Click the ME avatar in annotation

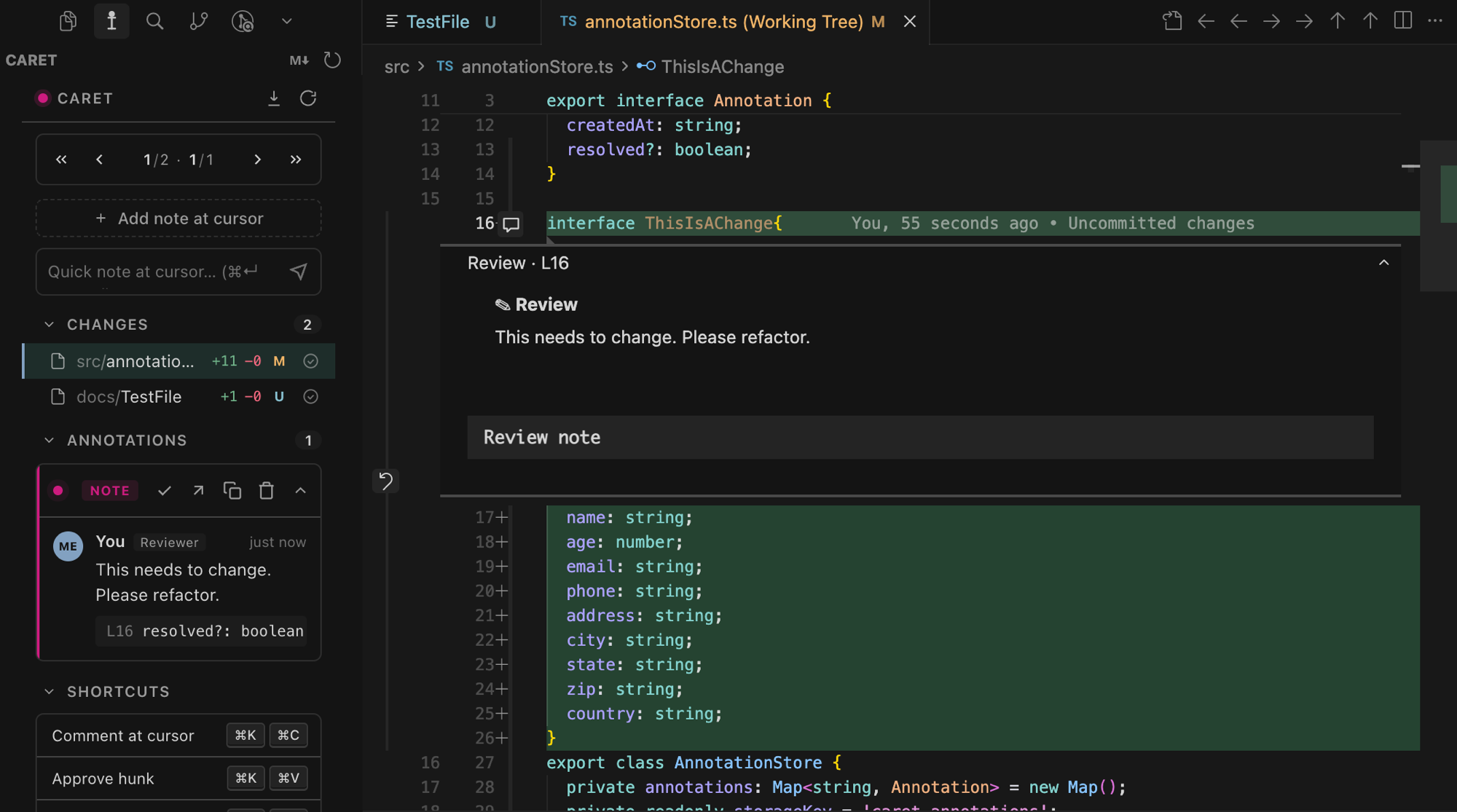68,546
